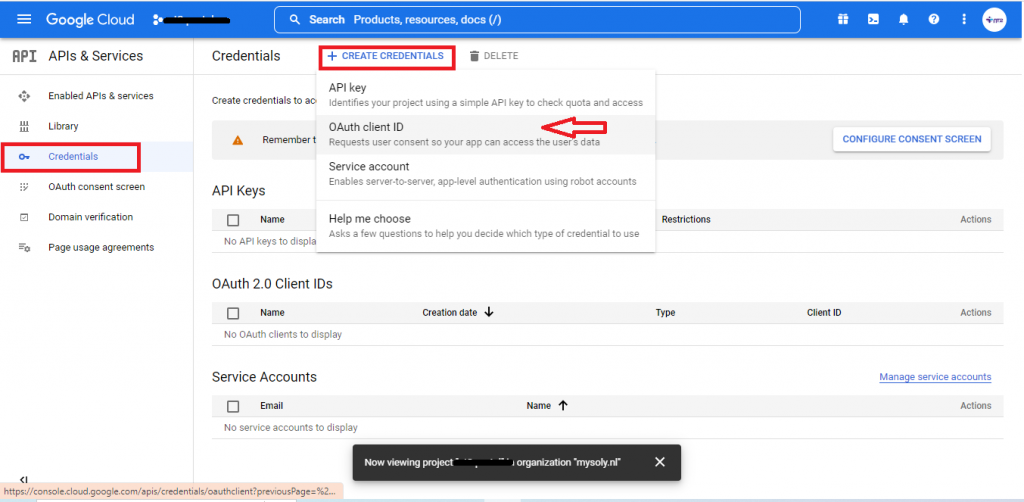The height and width of the screenshot is (502, 1024).
Task: Open the notifications bell
Action: [903, 20]
